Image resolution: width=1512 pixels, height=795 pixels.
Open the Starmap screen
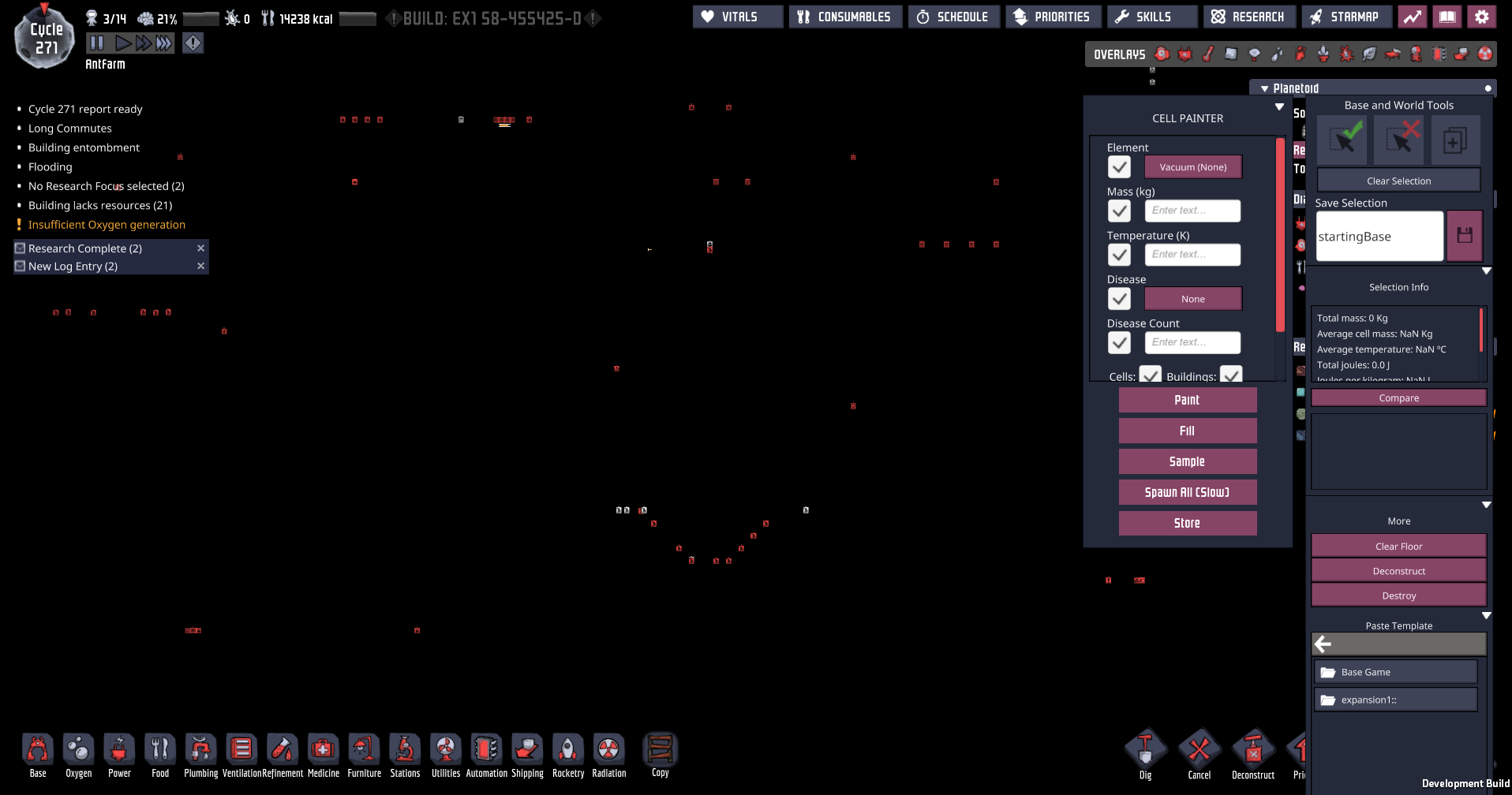tap(1345, 17)
